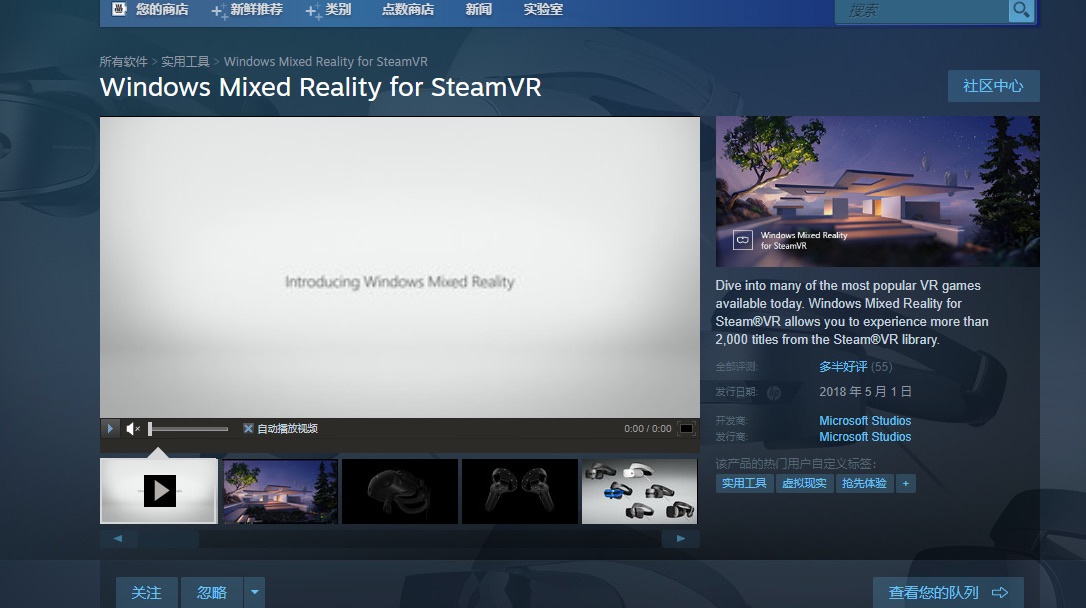Viewport: 1086px width, 608px height.
Task: Enter fullscreen video mode
Action: tap(686, 429)
